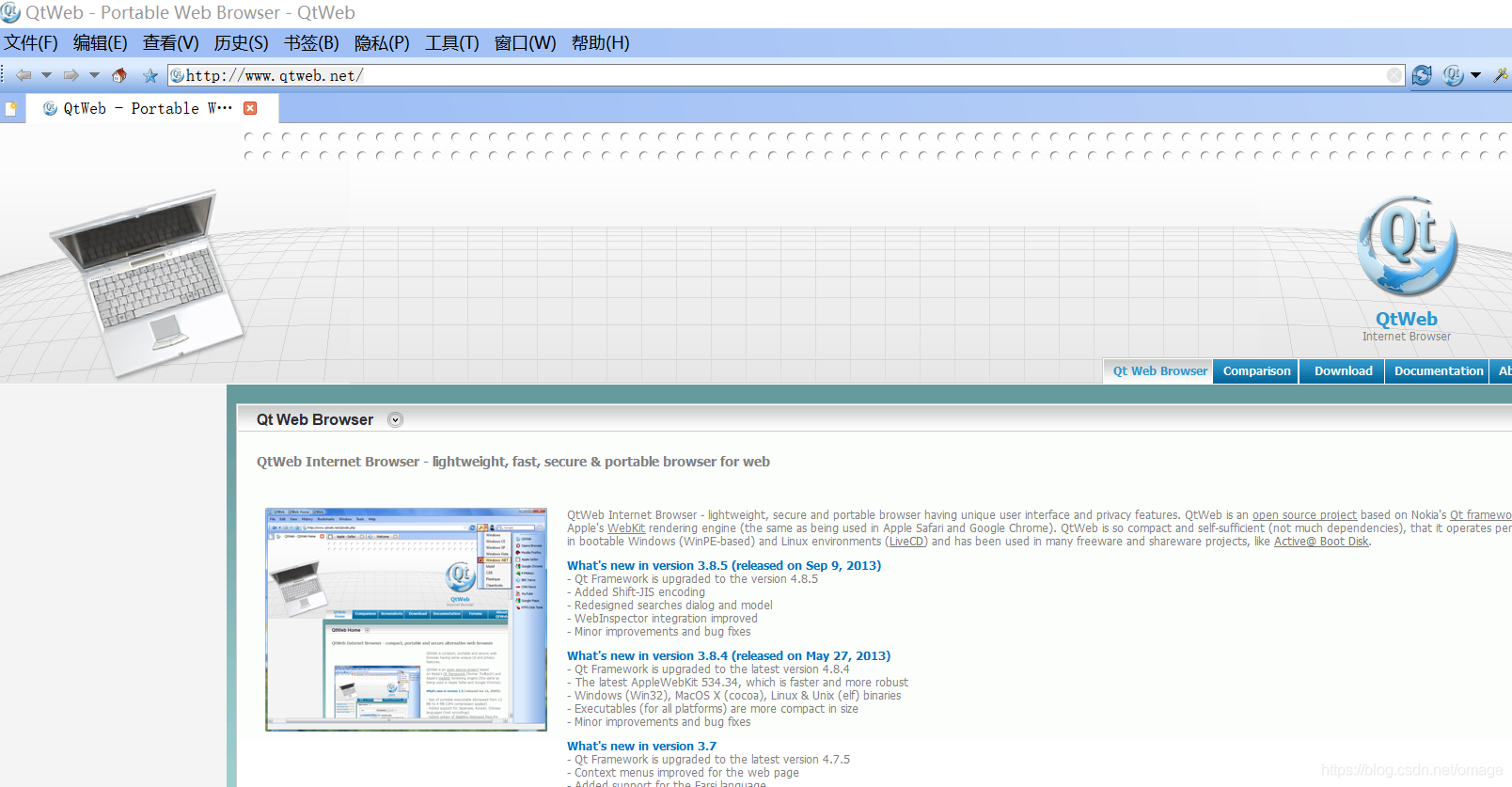Screen dimensions: 1512x787
Task: Go back using the left arrow button
Action: point(24,75)
